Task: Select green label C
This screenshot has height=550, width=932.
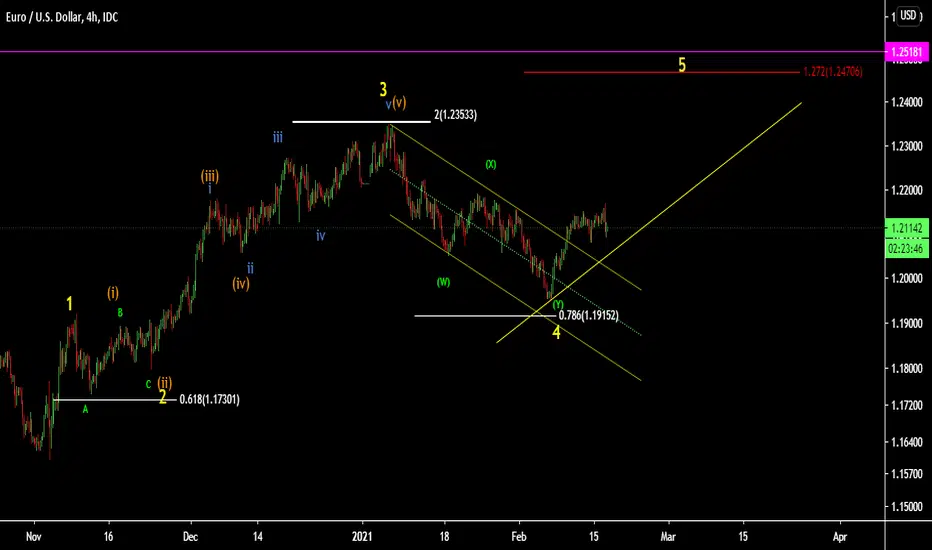Action: [x=149, y=384]
